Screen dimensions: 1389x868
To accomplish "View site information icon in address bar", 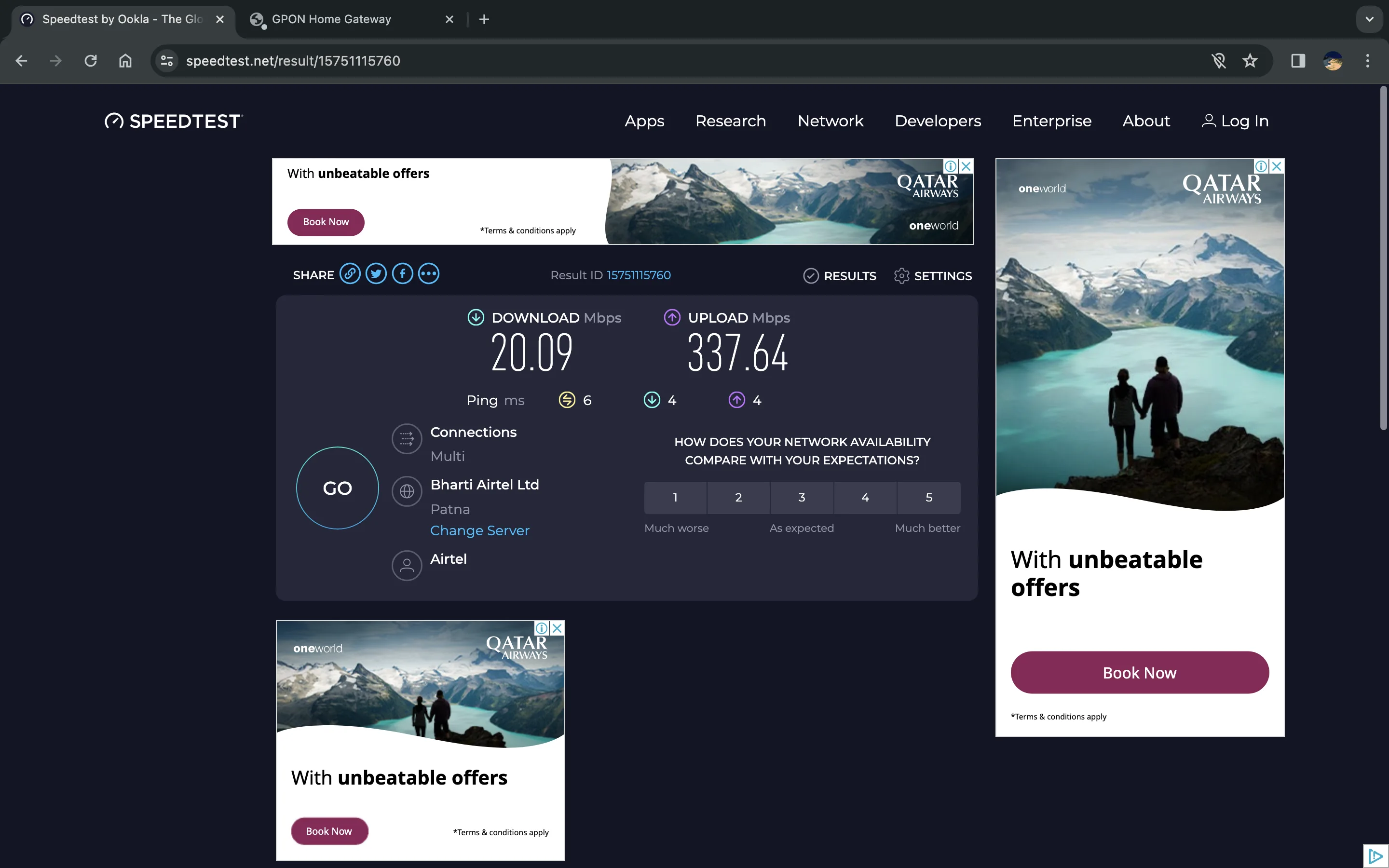I will coord(167,61).
